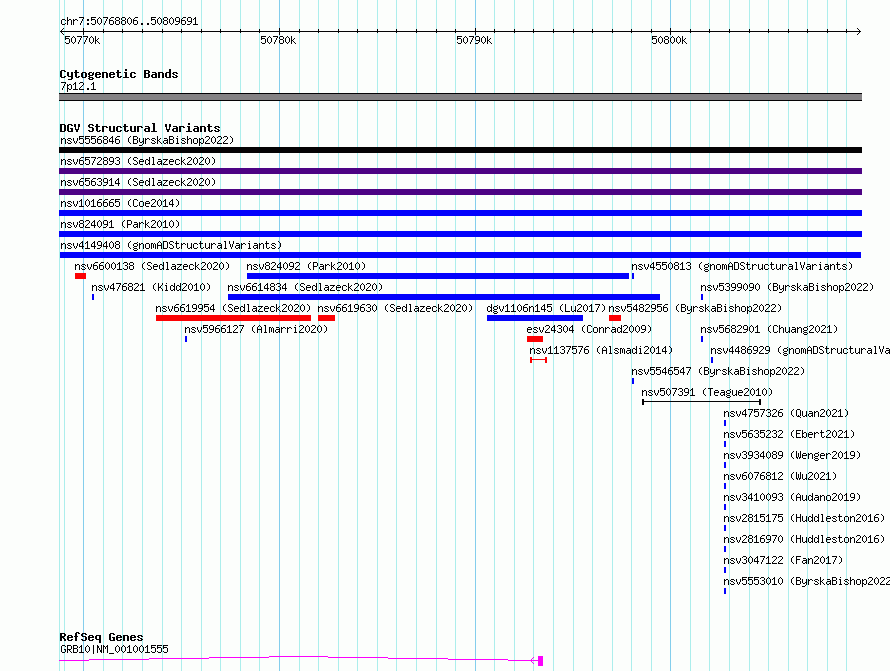
Task: Open nsv476821 (Kidd2010) label
Action: click(x=151, y=287)
